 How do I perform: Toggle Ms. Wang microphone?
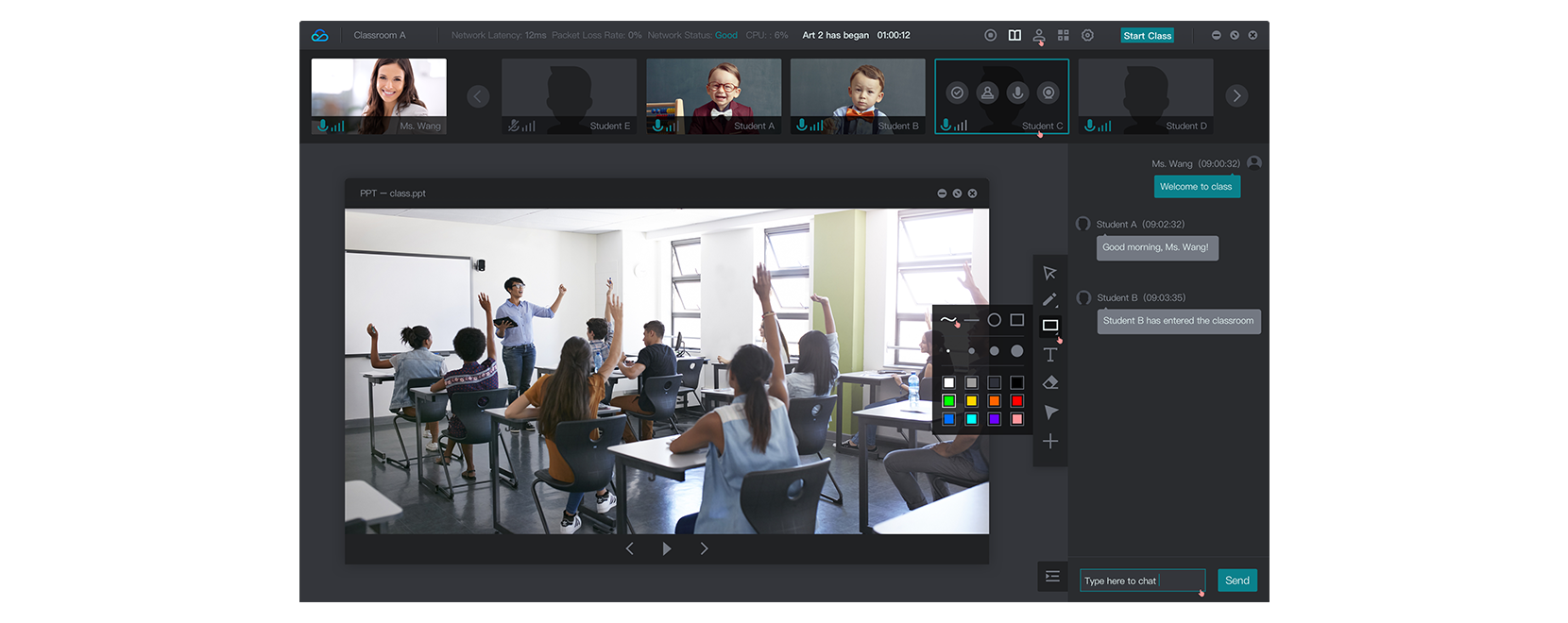click(x=323, y=126)
